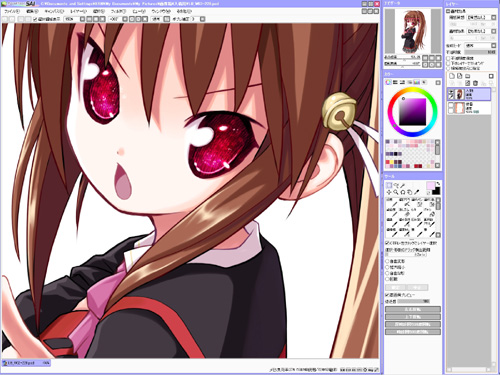Image resolution: width=500 pixels, height=375 pixels.
Task: Create a new layer folder icon
Action: click(467, 76)
